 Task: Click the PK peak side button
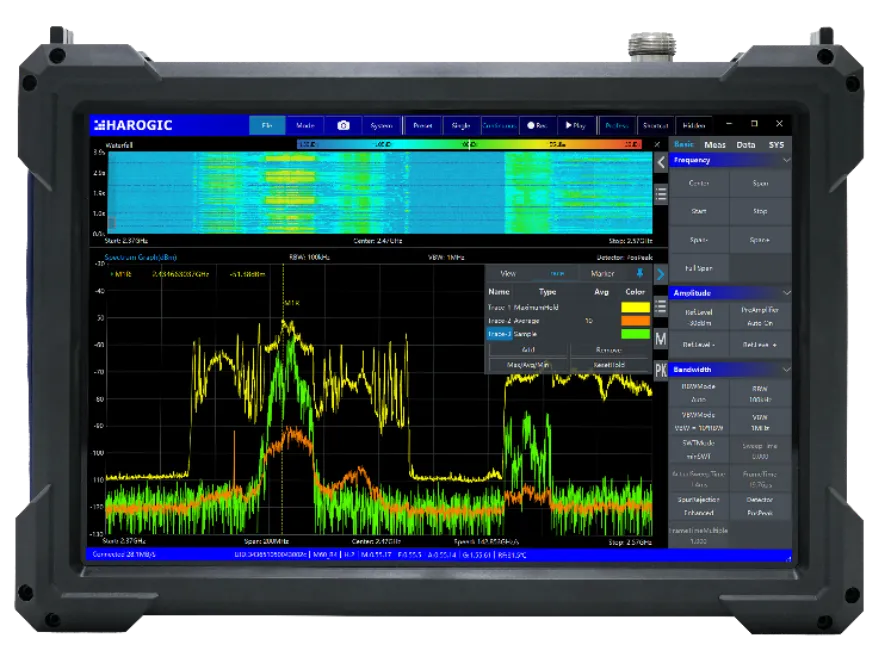[x=660, y=371]
